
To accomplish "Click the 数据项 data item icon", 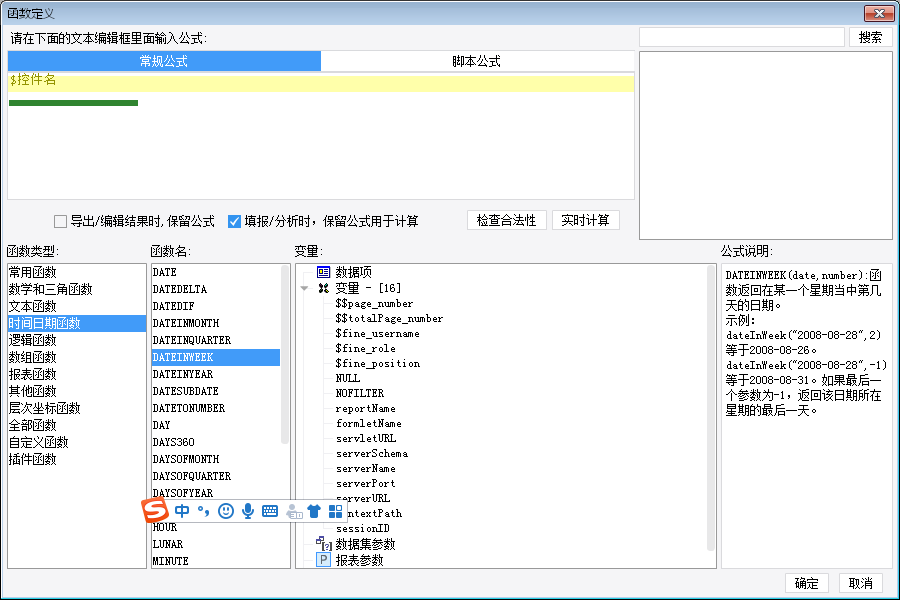I will tap(323, 272).
